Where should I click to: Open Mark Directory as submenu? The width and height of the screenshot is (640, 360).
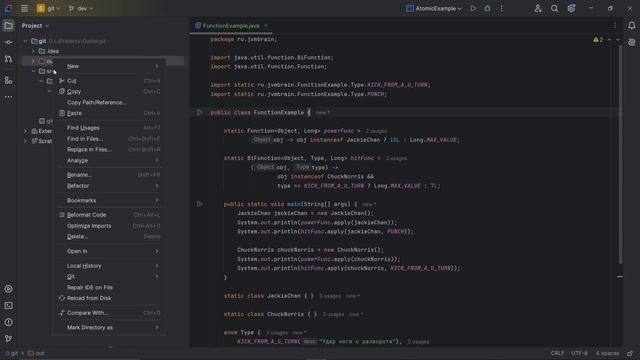[109, 327]
